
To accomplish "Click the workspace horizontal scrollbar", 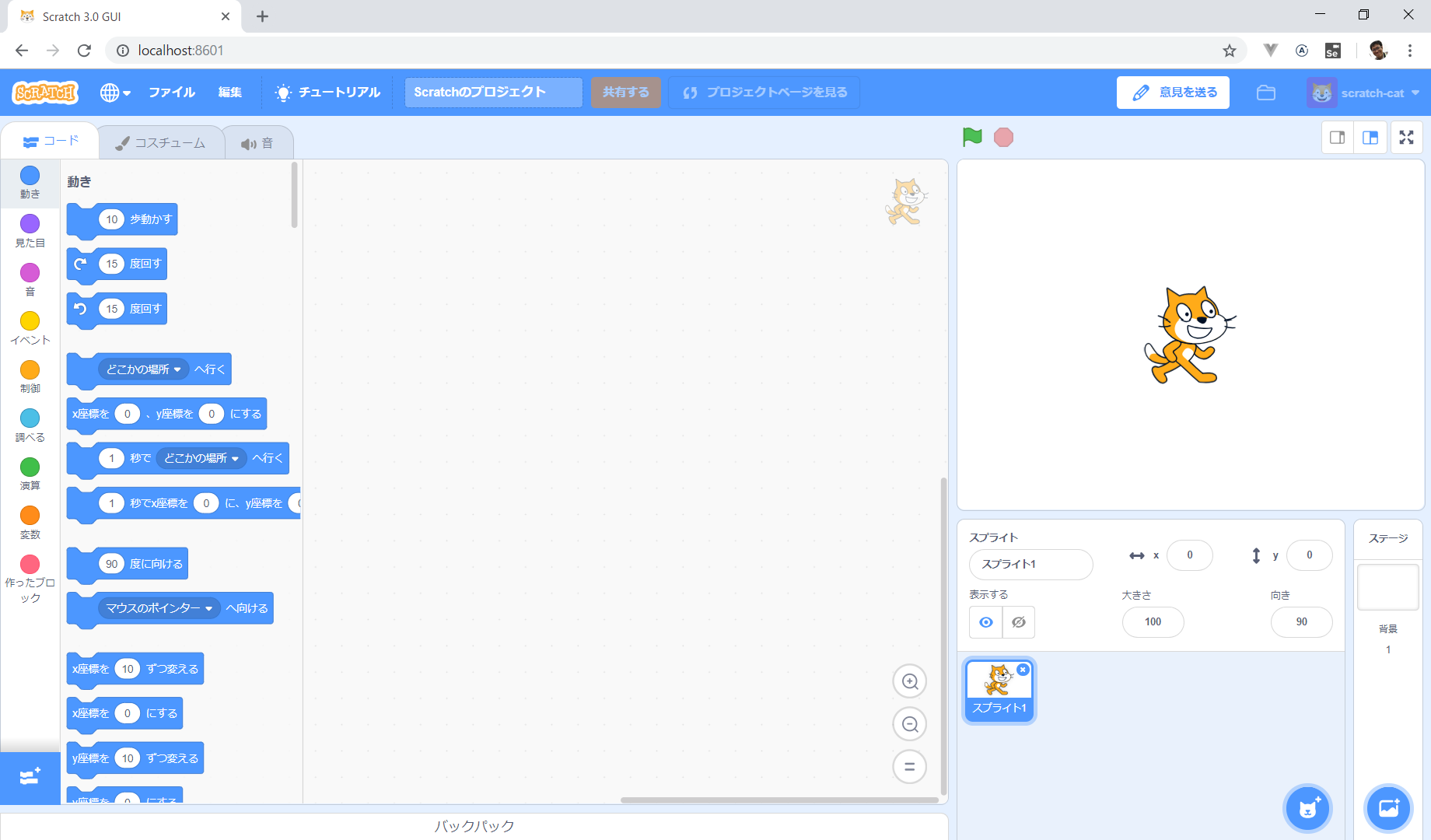I will [779, 800].
